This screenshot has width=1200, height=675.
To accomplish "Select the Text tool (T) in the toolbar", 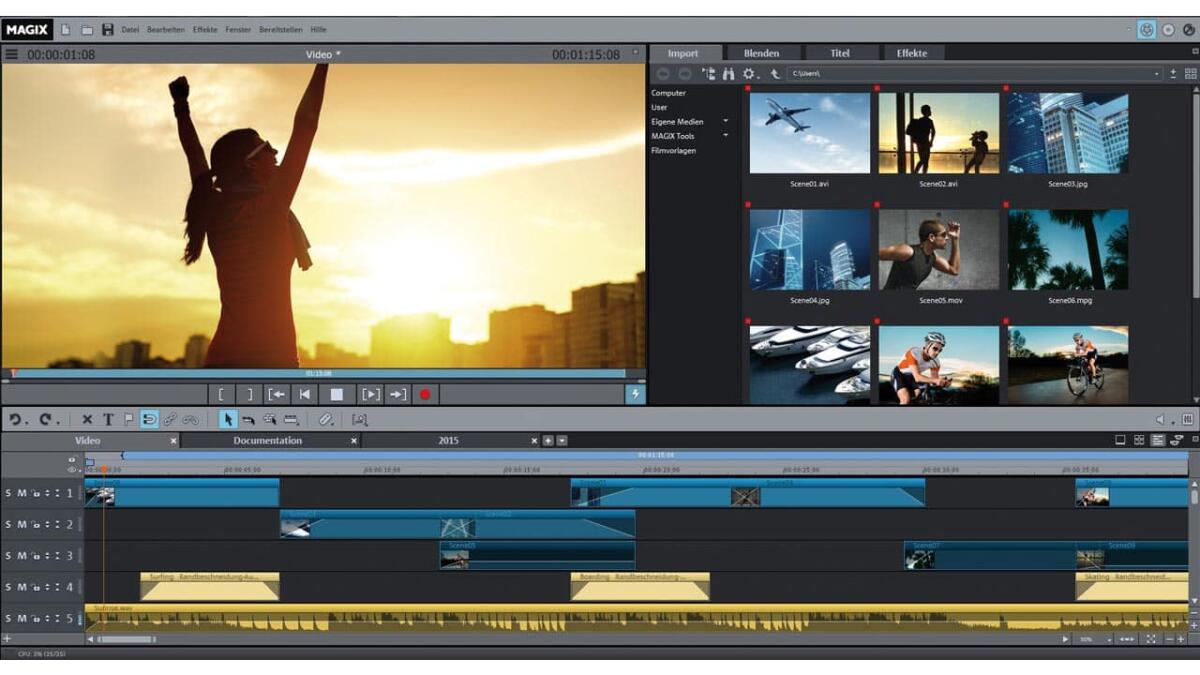I will point(108,420).
